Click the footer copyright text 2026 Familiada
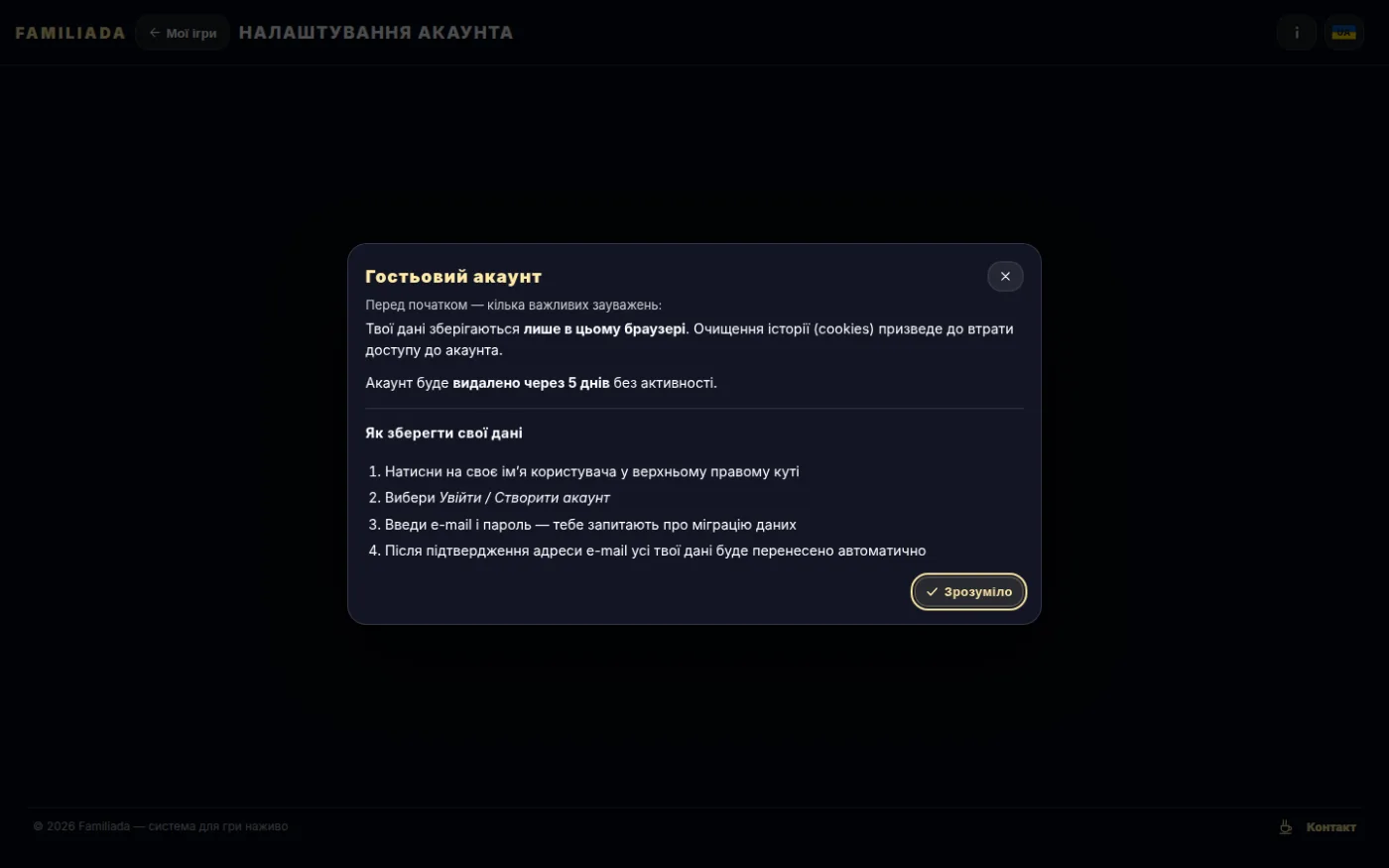 (x=161, y=826)
